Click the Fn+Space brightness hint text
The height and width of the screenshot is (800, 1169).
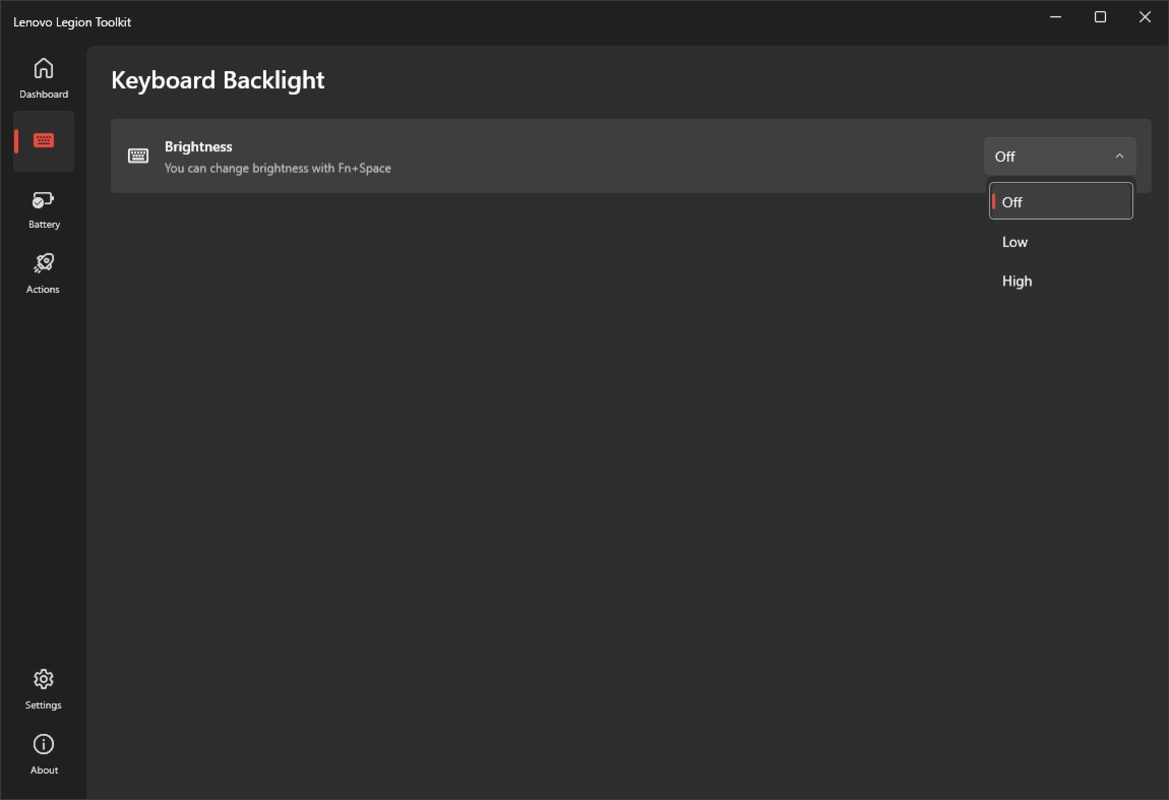coord(277,168)
